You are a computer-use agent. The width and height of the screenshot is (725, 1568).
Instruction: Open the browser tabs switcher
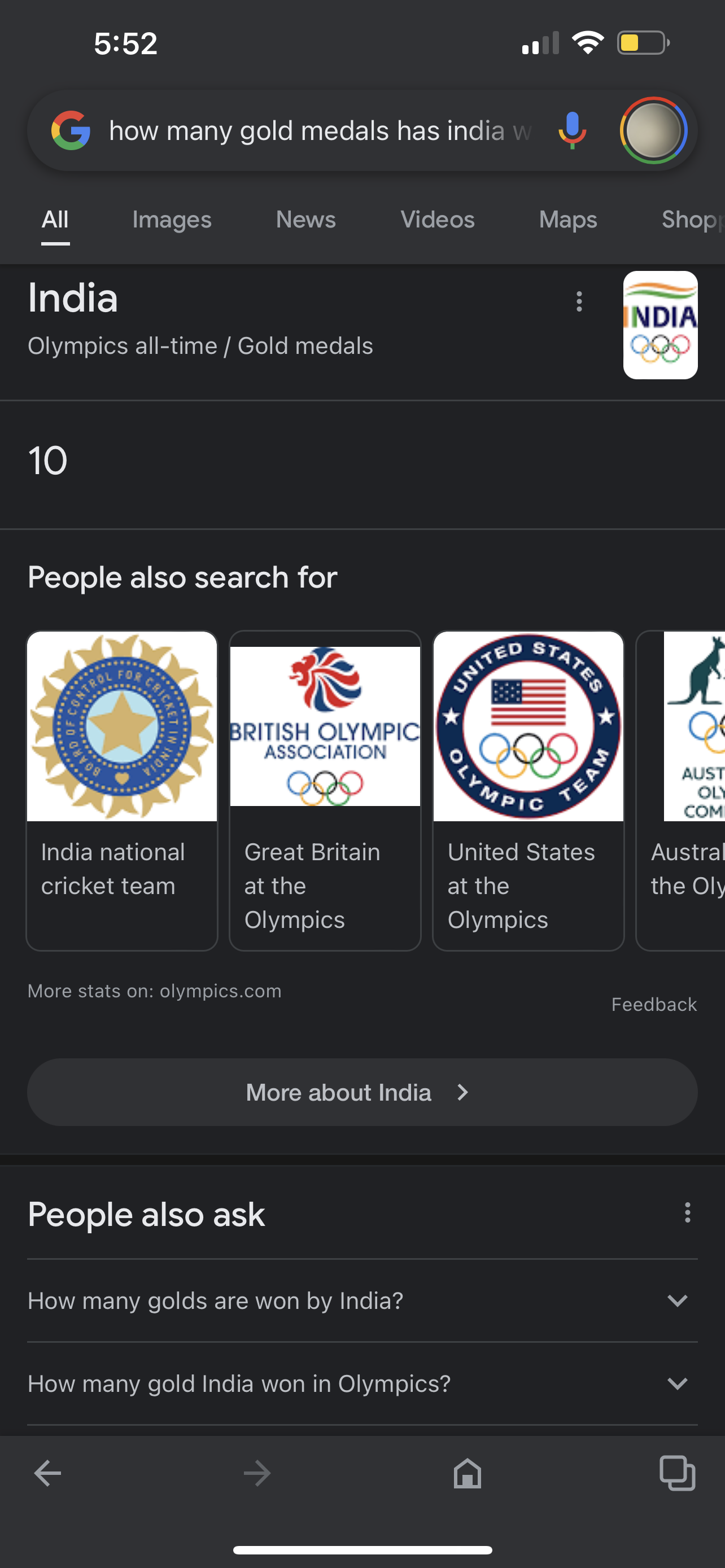tap(678, 1474)
